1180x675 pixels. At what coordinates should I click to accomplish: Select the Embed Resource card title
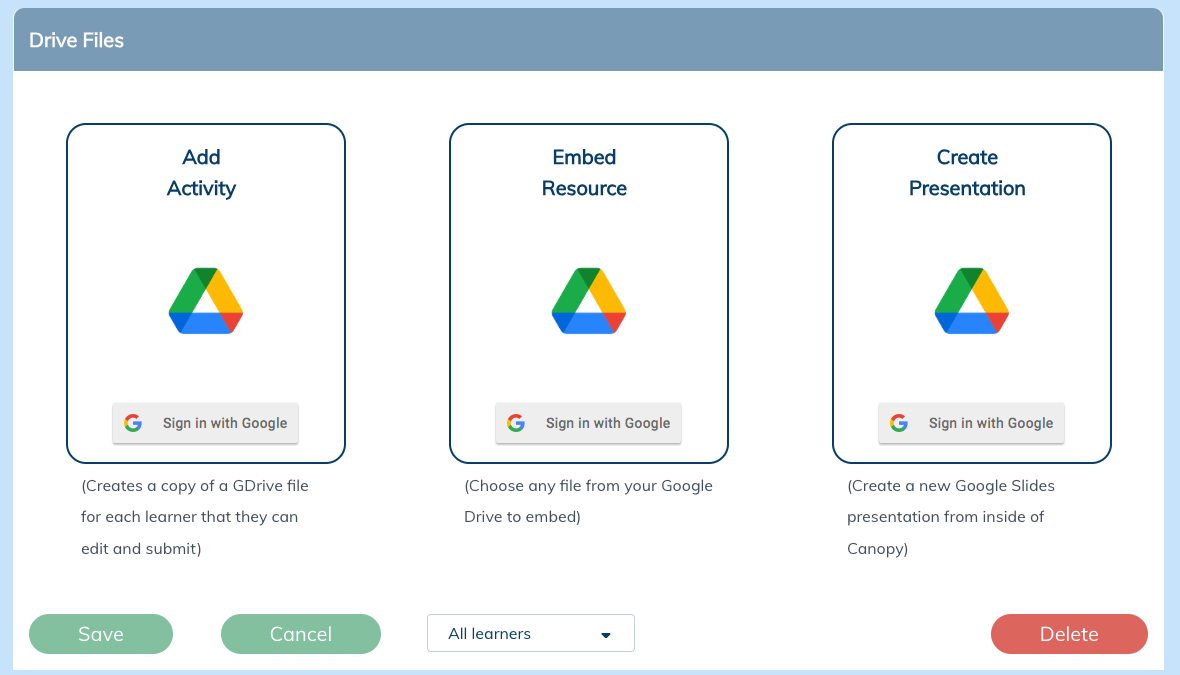pos(584,172)
